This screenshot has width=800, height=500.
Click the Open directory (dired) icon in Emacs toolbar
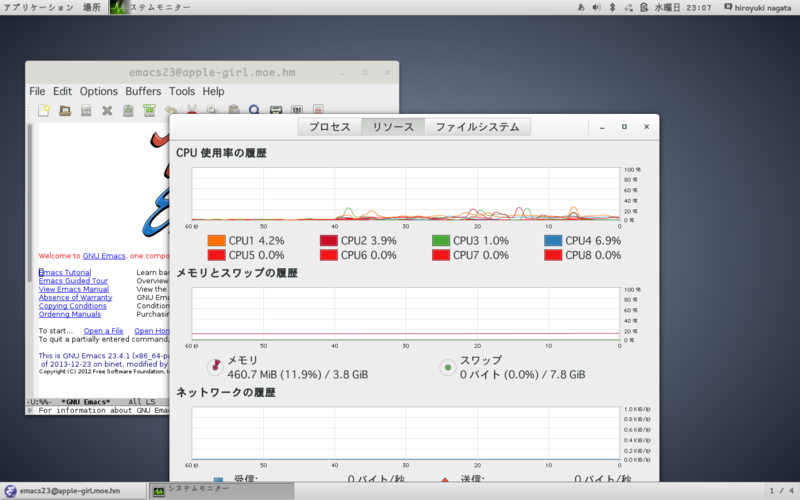click(86, 110)
